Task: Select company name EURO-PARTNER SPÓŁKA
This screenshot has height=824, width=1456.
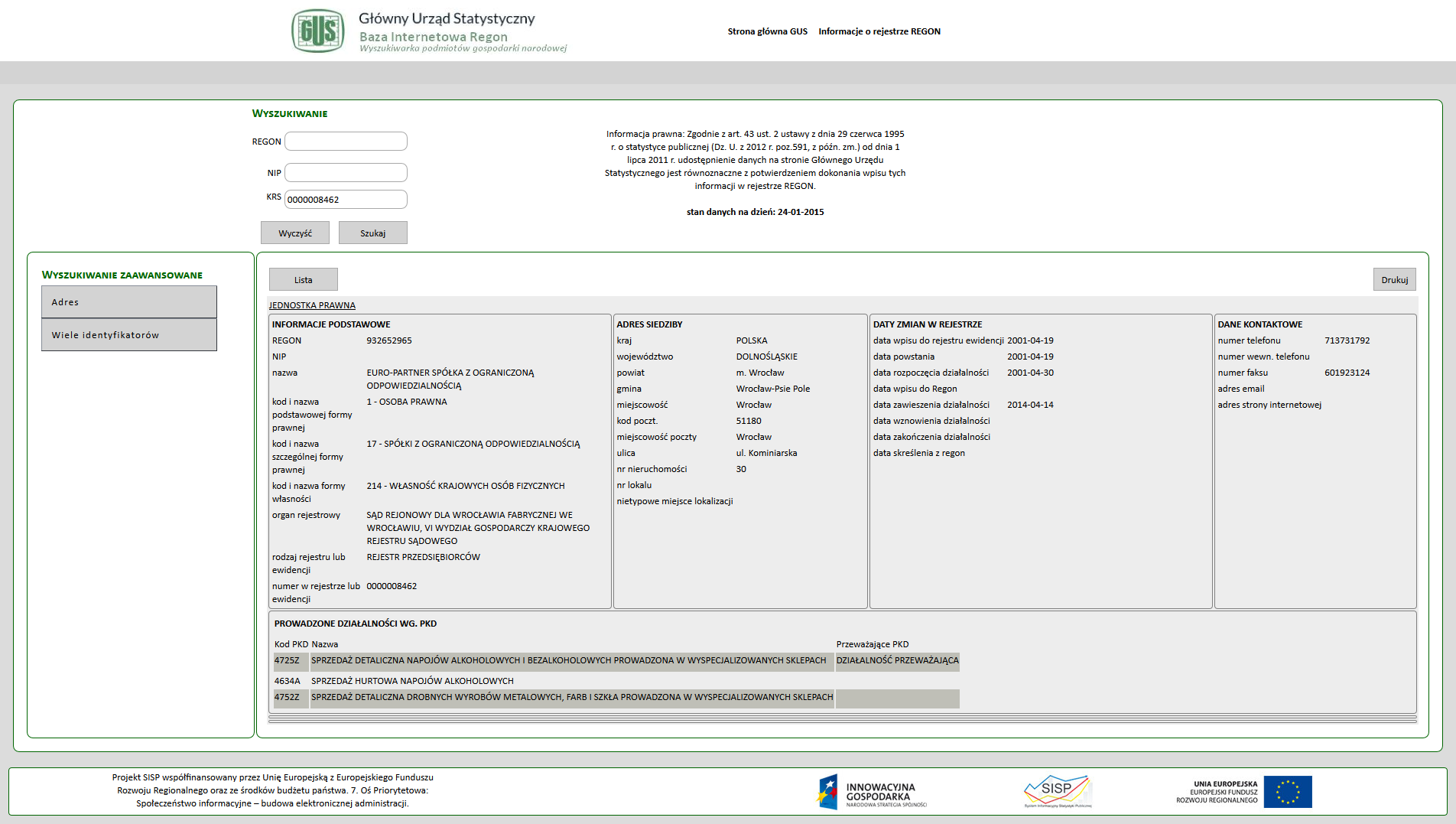Action: [450, 379]
